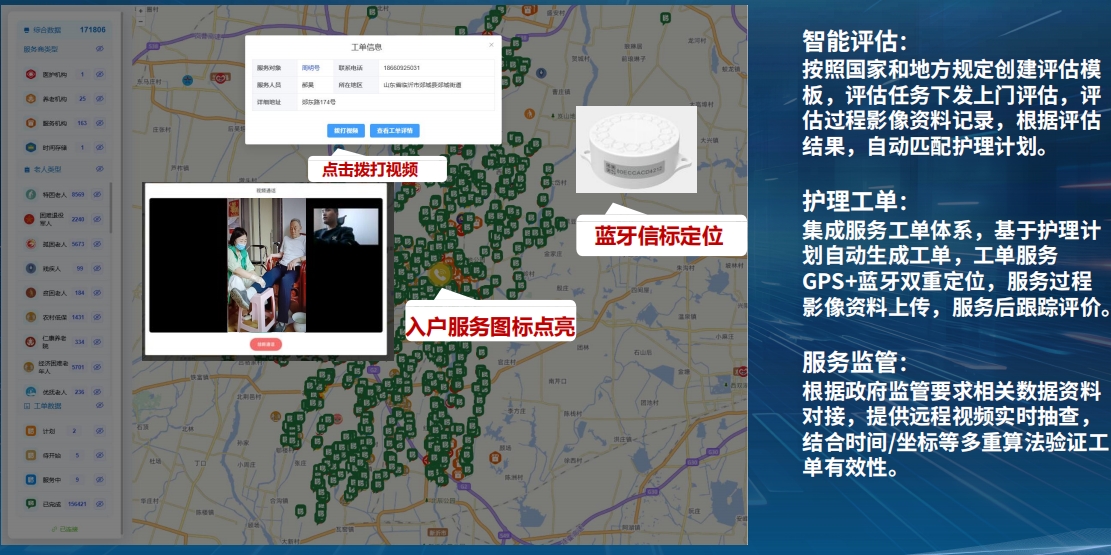Screen dimensions: 1111x555
Task: Click the 服务机构 category icon
Action: 31,123
